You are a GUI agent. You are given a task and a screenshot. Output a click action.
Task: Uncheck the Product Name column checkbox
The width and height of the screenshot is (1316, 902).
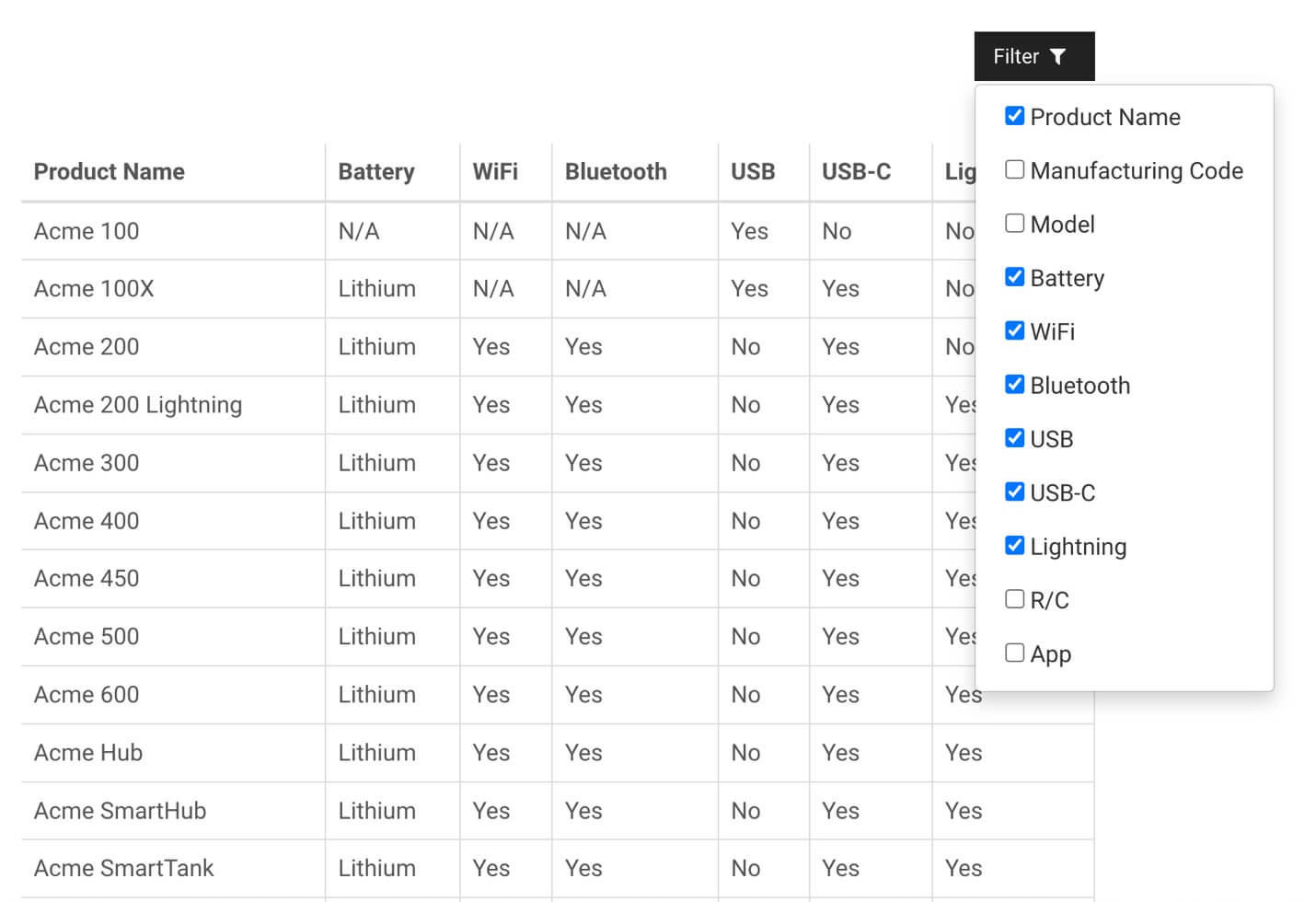[1014, 116]
